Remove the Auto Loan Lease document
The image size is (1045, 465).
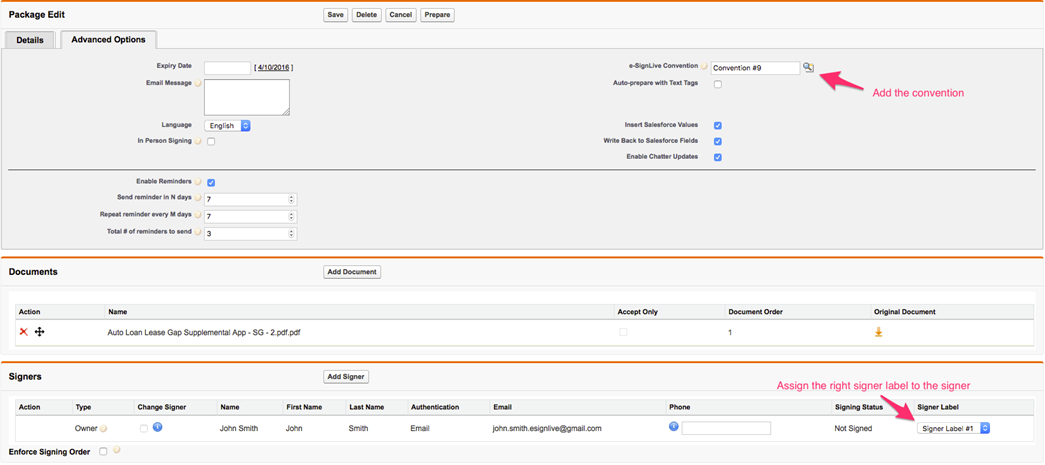pos(24,332)
